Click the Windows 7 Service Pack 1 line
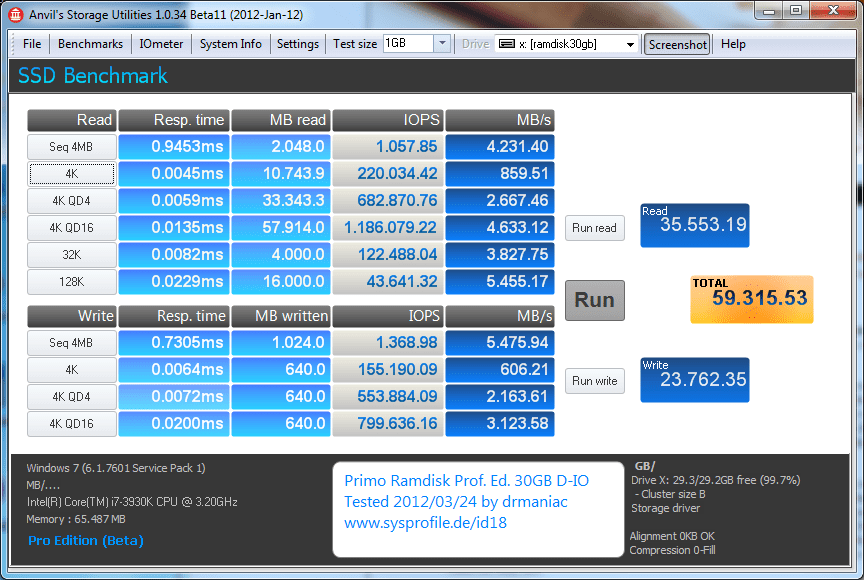 click(116, 468)
